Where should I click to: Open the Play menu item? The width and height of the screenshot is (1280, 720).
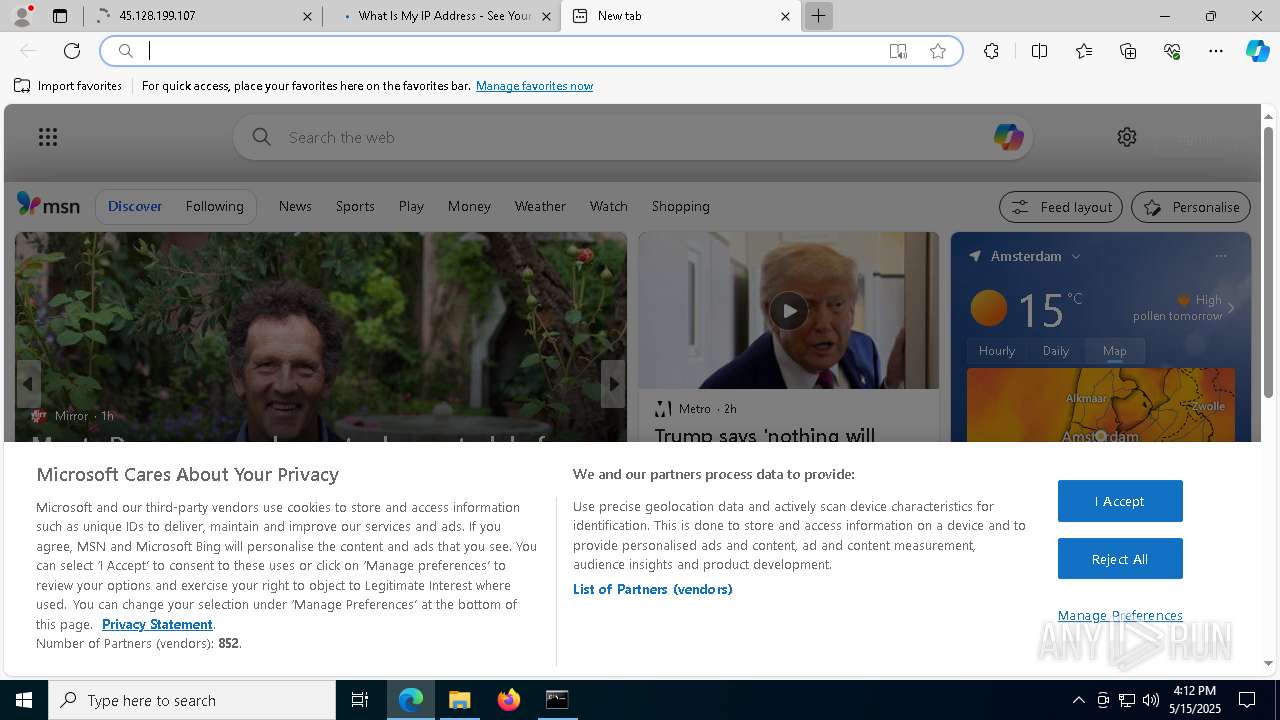pos(411,206)
